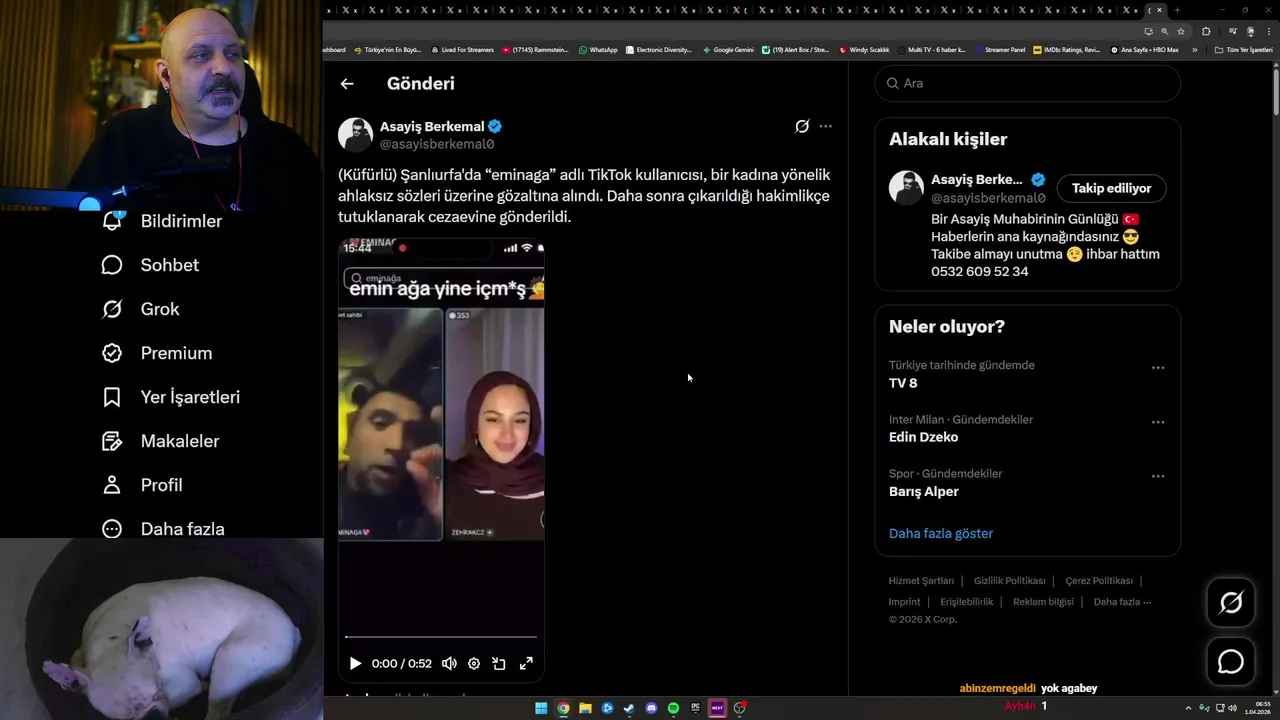The image size is (1280, 720).
Task: Go back using the Gönderi back arrow
Action: click(347, 84)
